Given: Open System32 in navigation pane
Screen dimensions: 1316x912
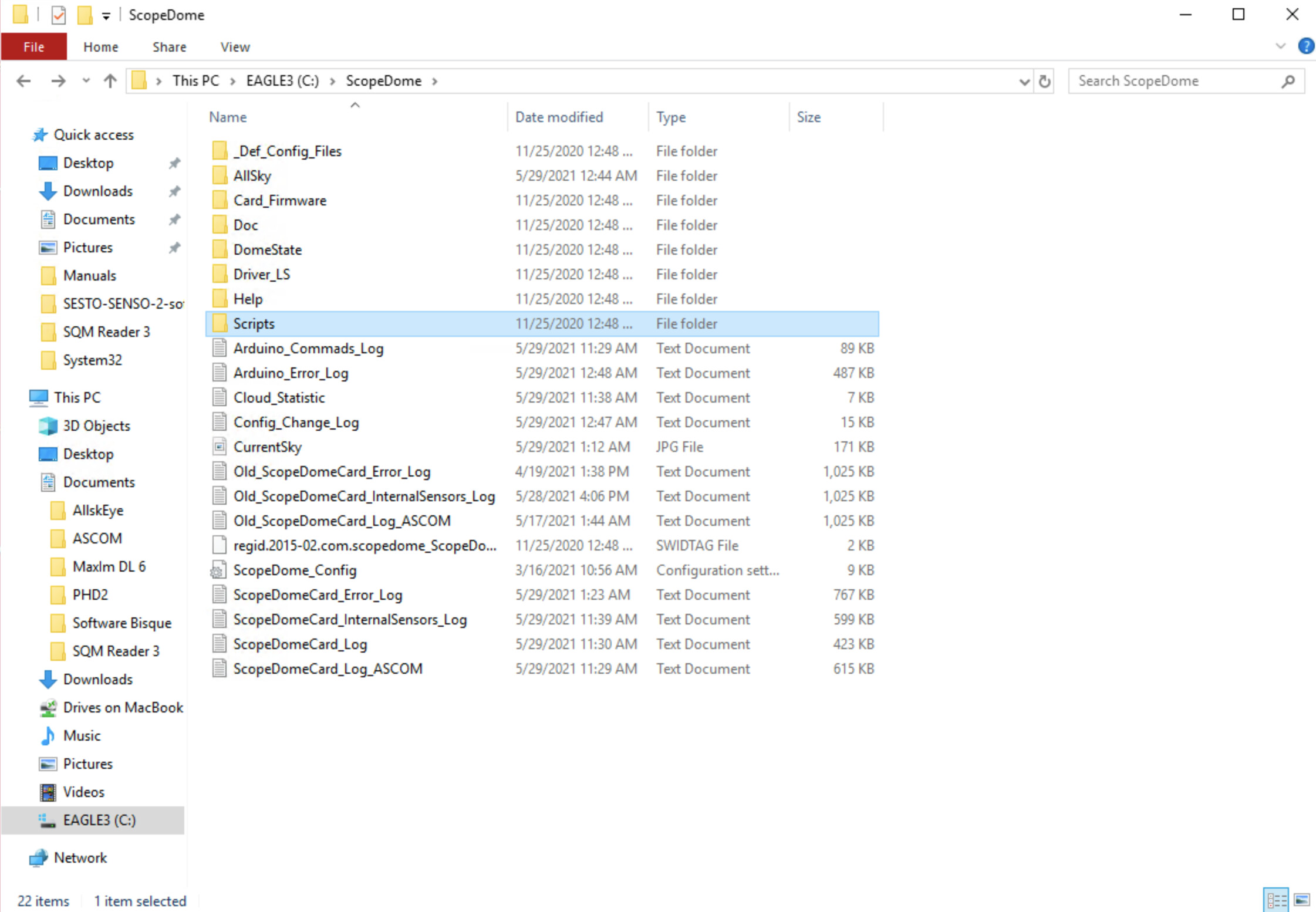Looking at the screenshot, I should click(92, 360).
